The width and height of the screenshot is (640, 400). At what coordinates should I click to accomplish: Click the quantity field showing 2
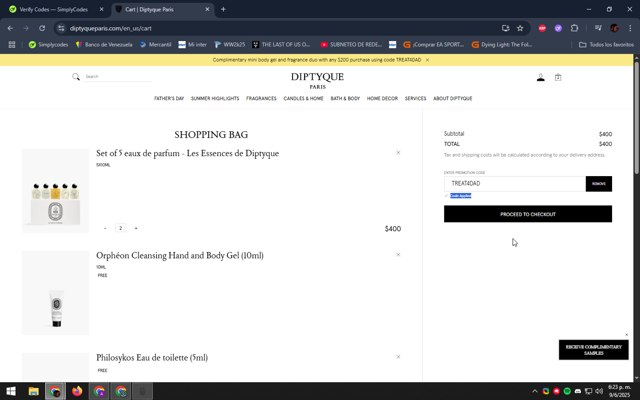click(x=120, y=228)
